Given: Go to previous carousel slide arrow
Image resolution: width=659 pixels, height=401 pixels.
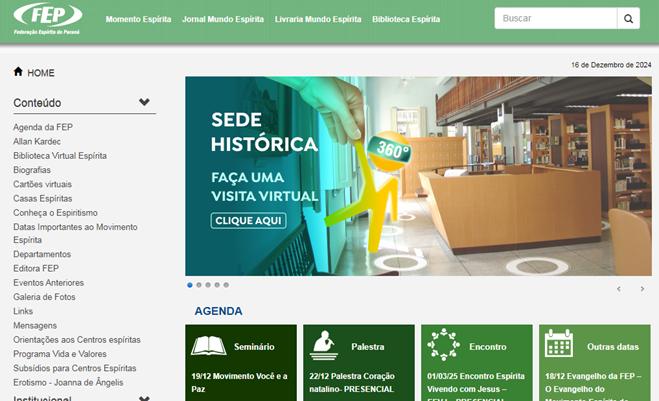Looking at the screenshot, I should point(618,289).
